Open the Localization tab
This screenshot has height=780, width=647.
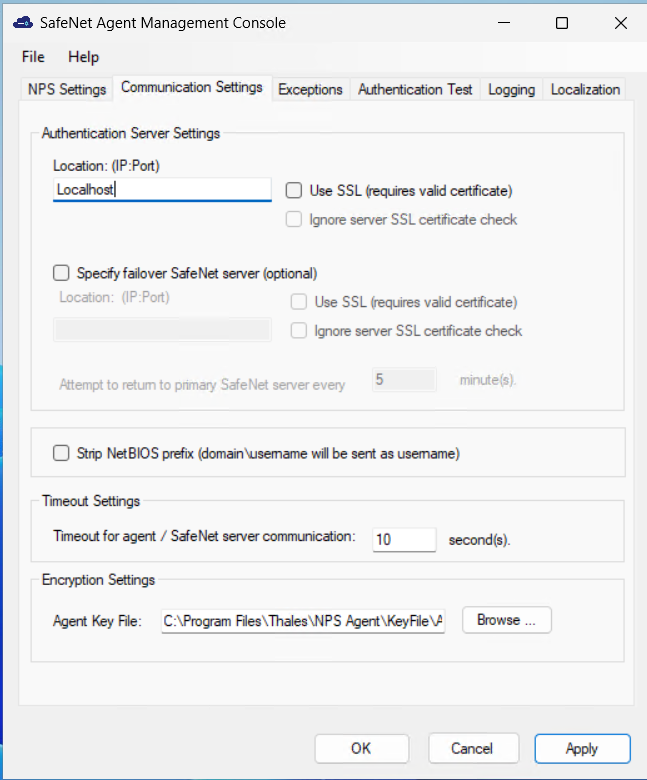point(585,89)
